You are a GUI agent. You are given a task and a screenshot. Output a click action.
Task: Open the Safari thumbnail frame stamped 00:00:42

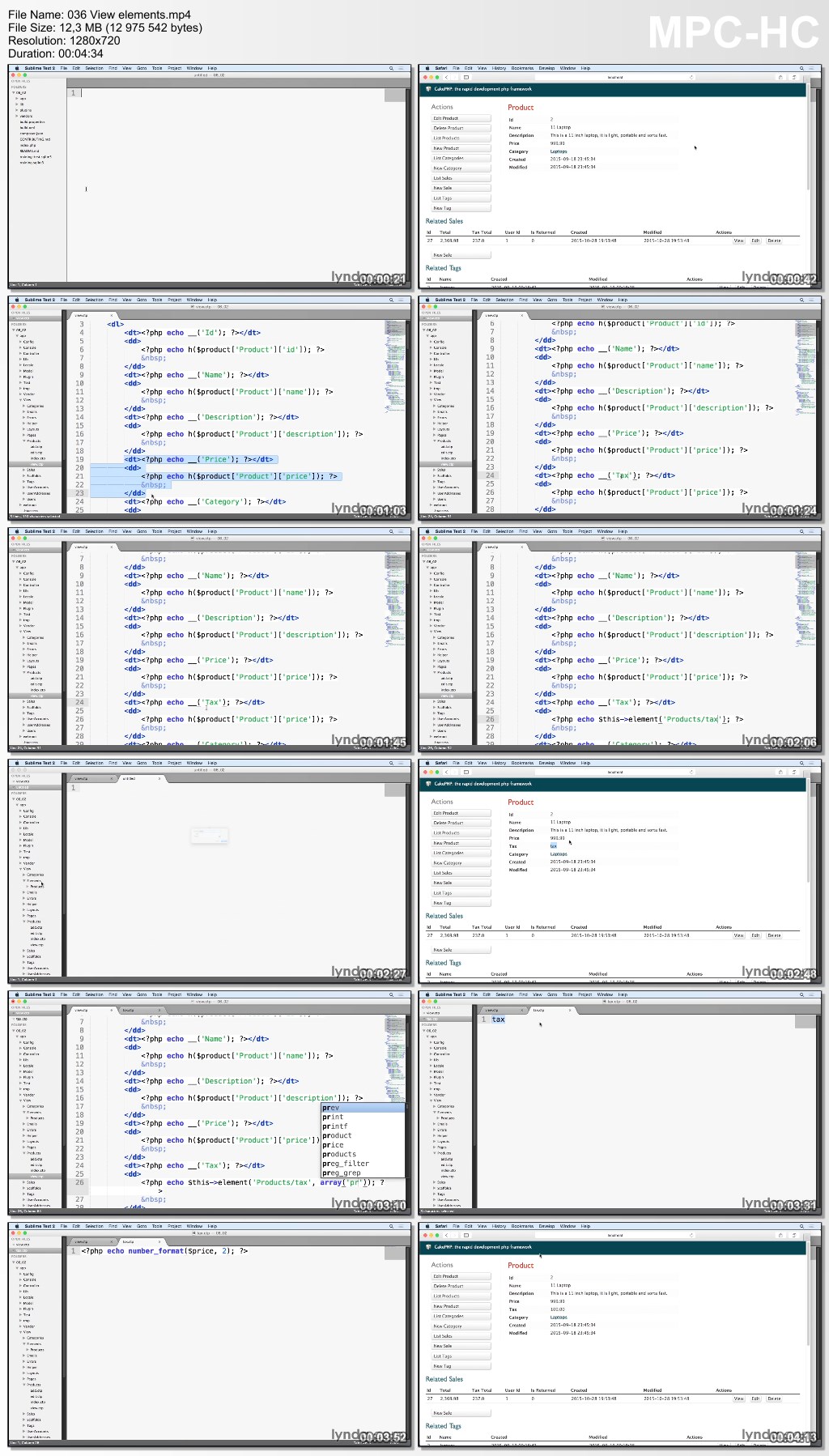(620, 176)
